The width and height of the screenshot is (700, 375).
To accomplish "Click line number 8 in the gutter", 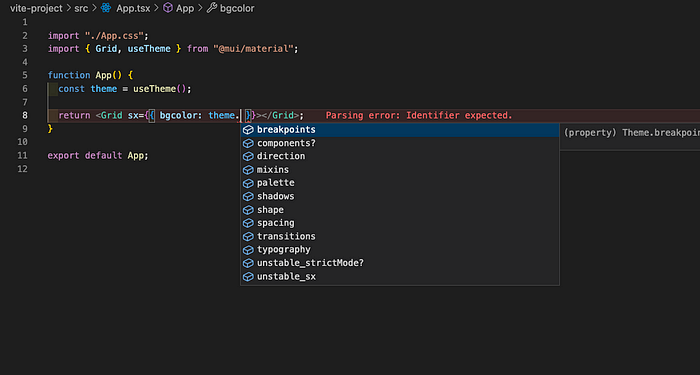I will point(25,116).
